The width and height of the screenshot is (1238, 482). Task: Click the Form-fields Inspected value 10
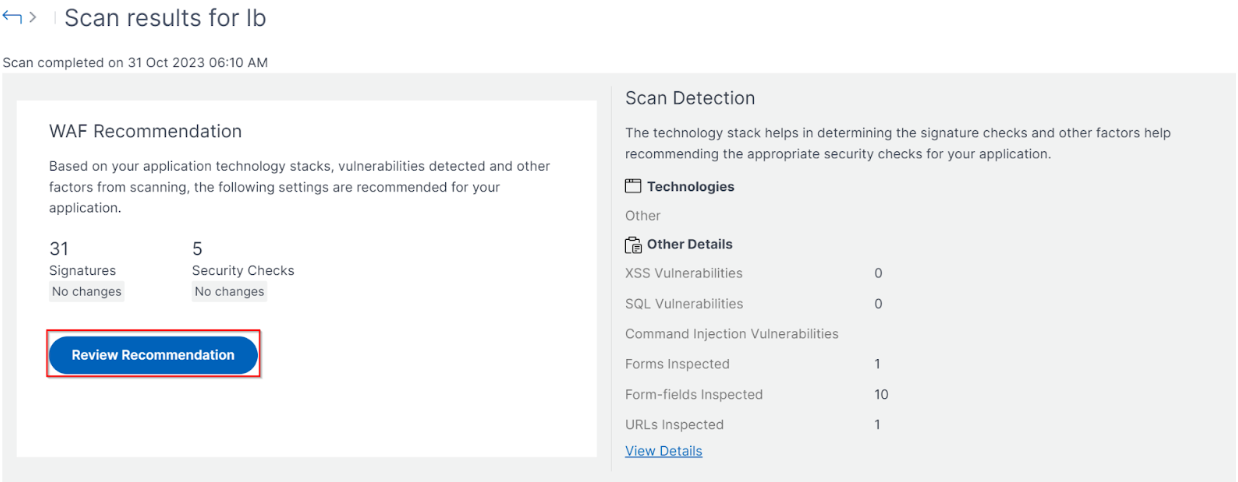pos(881,394)
